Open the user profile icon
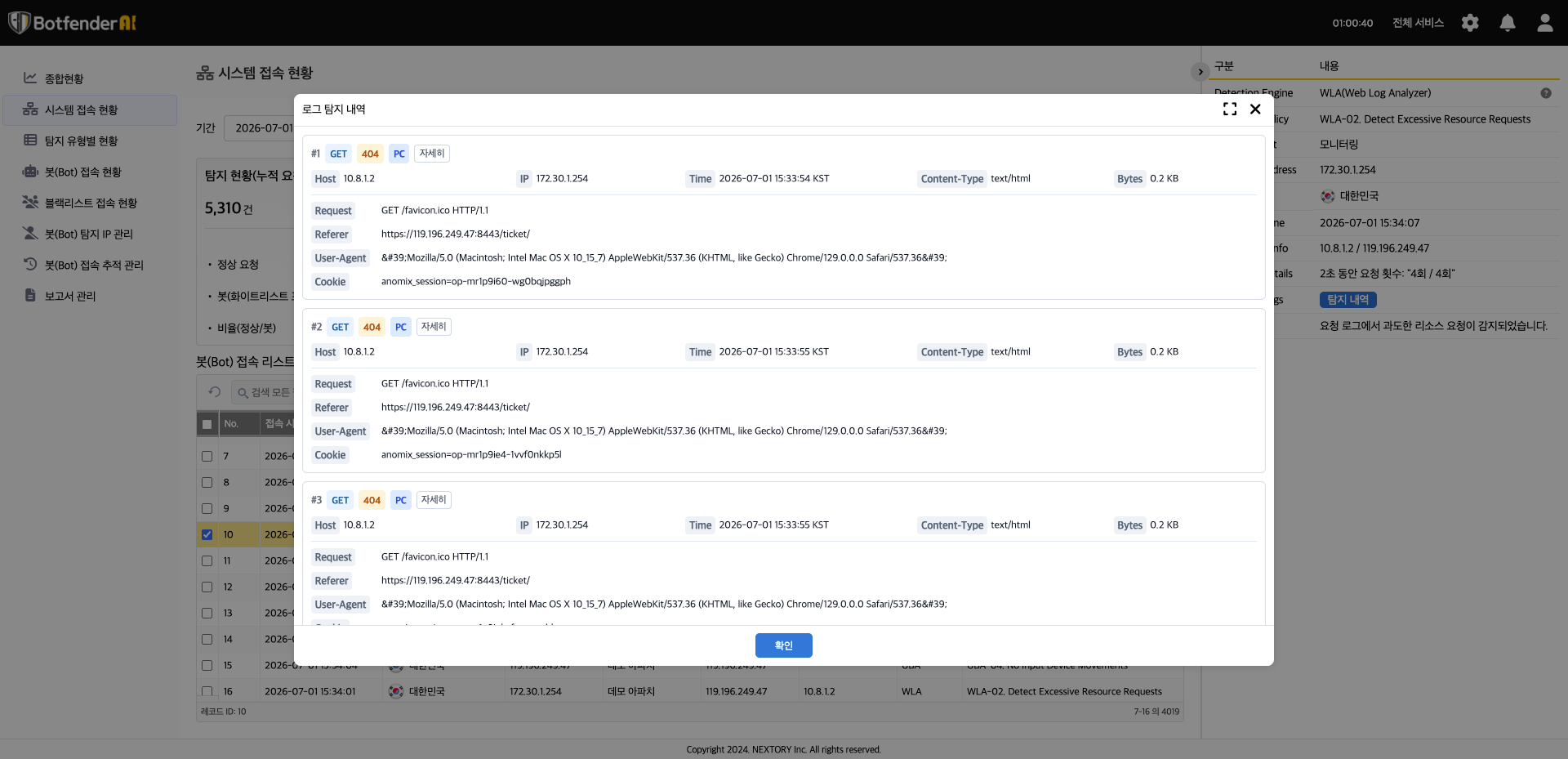1568x759 pixels. pos(1544,23)
